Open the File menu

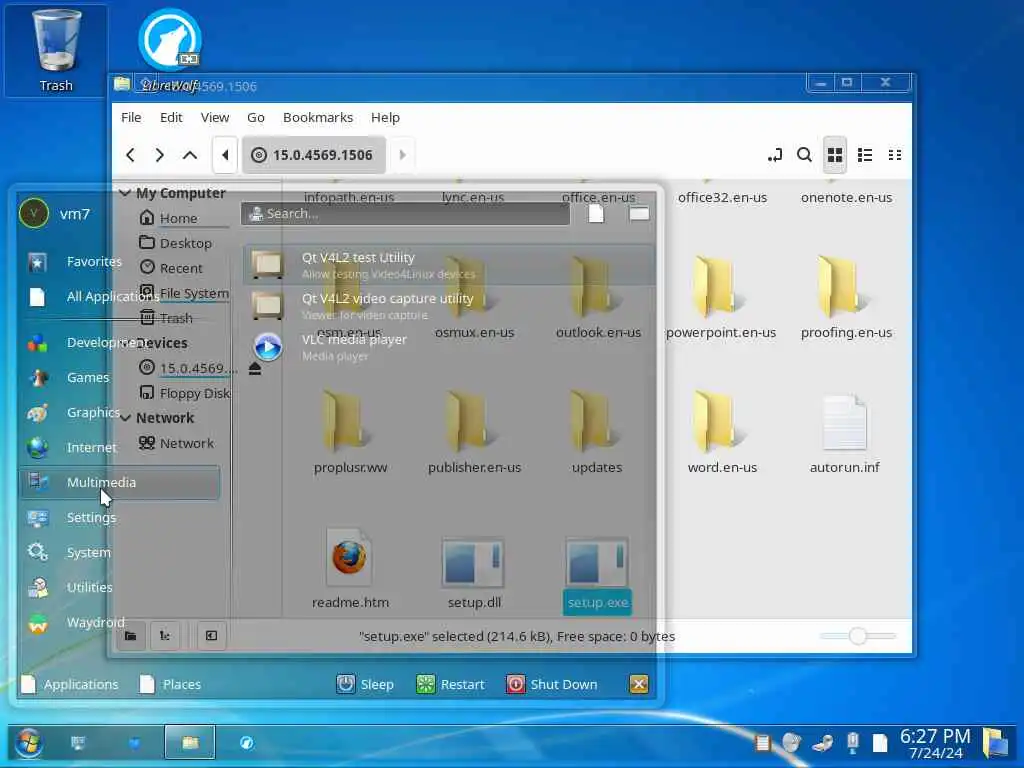pos(131,118)
